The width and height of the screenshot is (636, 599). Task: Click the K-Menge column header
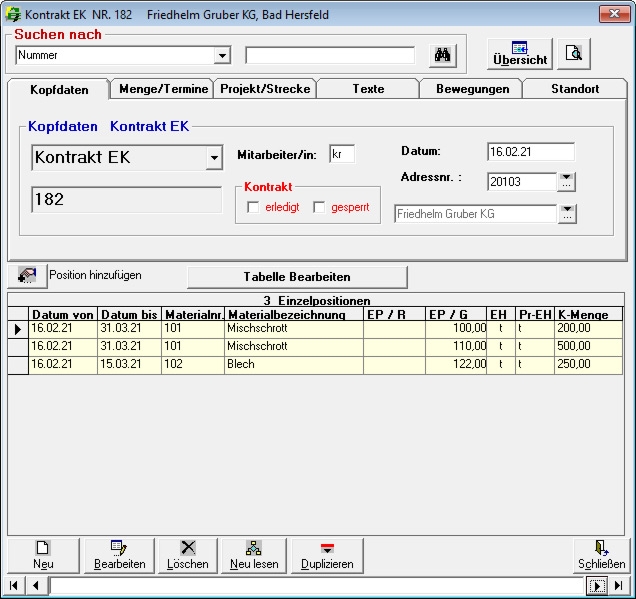(x=588, y=314)
